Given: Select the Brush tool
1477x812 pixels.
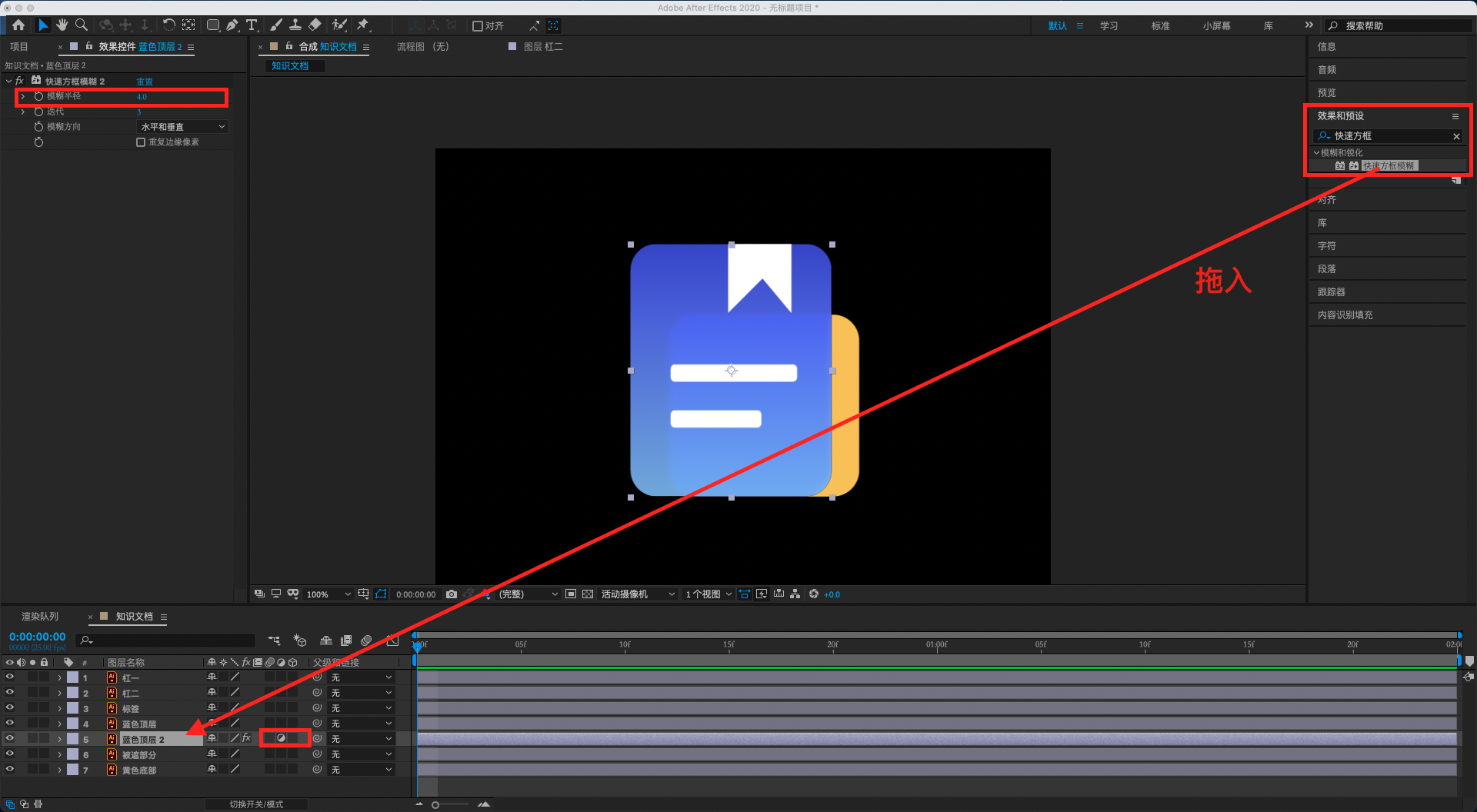Looking at the screenshot, I should pyautogui.click(x=276, y=25).
